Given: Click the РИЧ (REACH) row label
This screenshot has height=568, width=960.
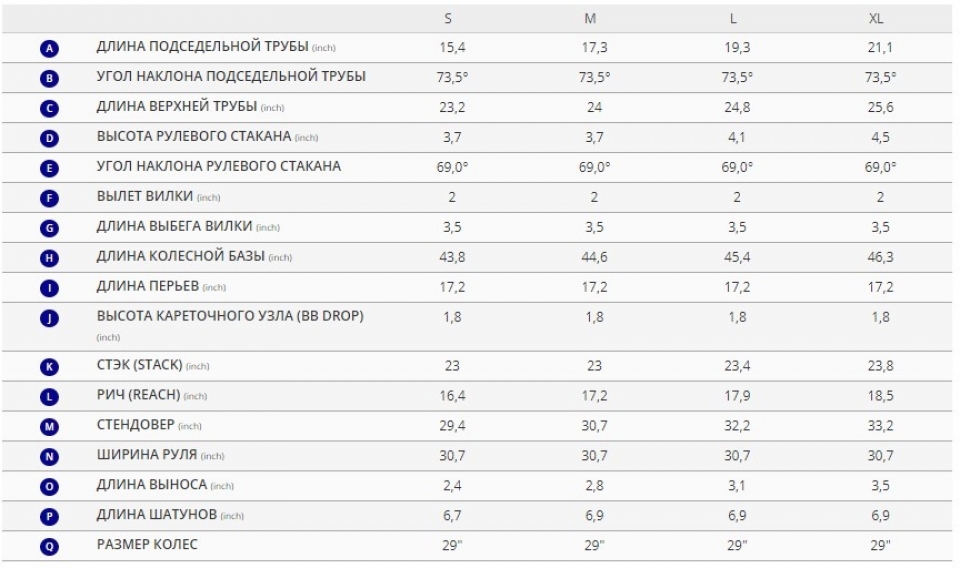Looking at the screenshot, I should click(x=138, y=395).
